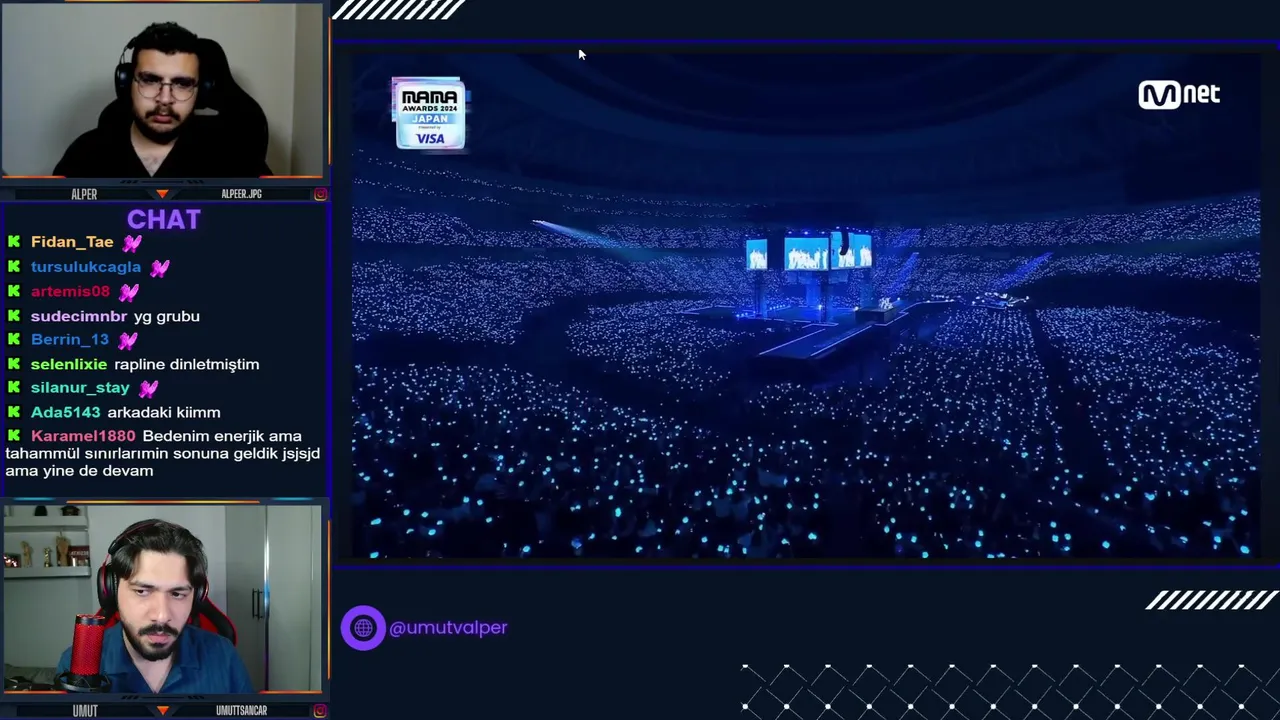This screenshot has height=720, width=1280.
Task: Open the @umutvalper handle link
Action: [448, 628]
